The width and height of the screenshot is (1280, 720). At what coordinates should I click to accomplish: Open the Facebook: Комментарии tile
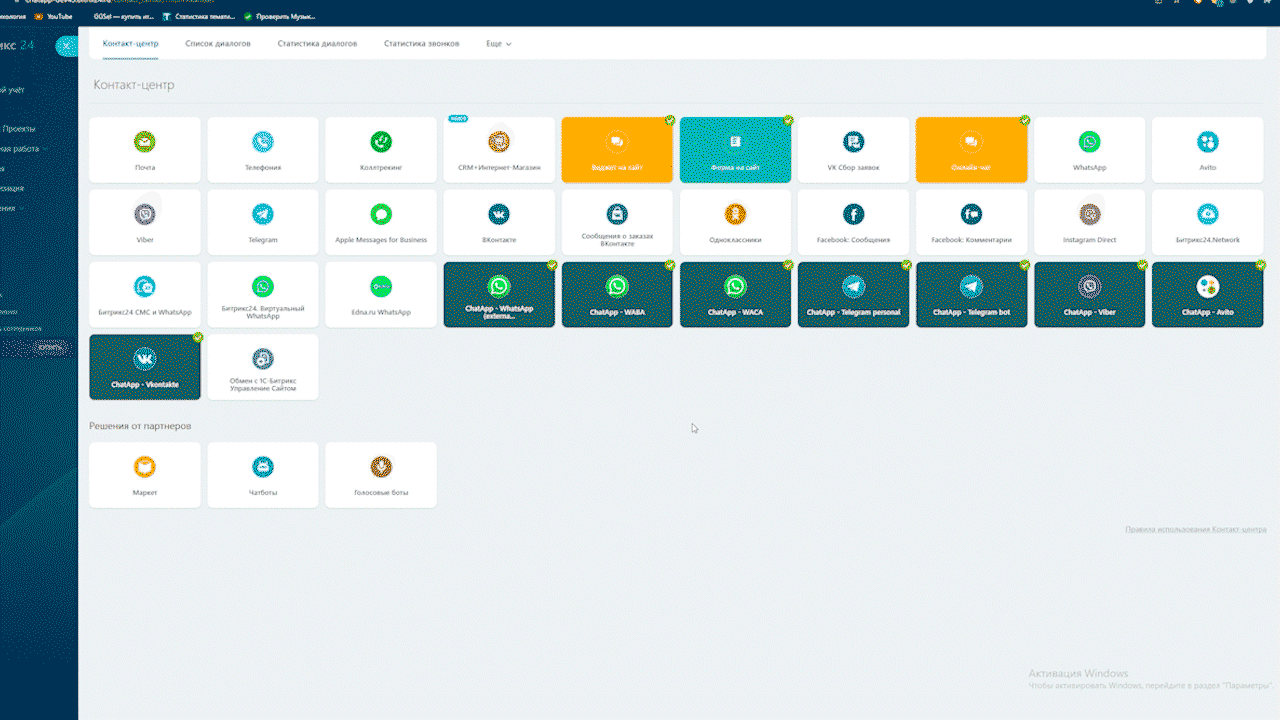point(971,222)
